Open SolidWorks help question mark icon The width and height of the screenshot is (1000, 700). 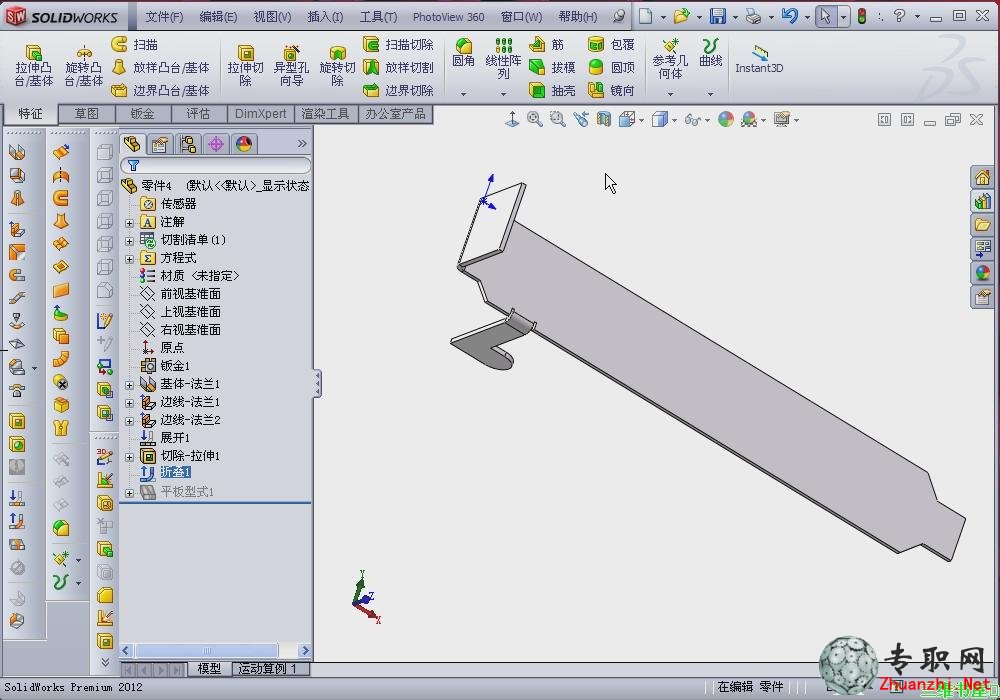(899, 16)
